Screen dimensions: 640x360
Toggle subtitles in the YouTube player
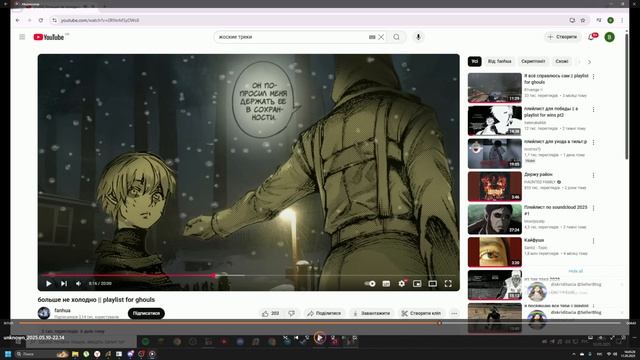(x=386, y=283)
